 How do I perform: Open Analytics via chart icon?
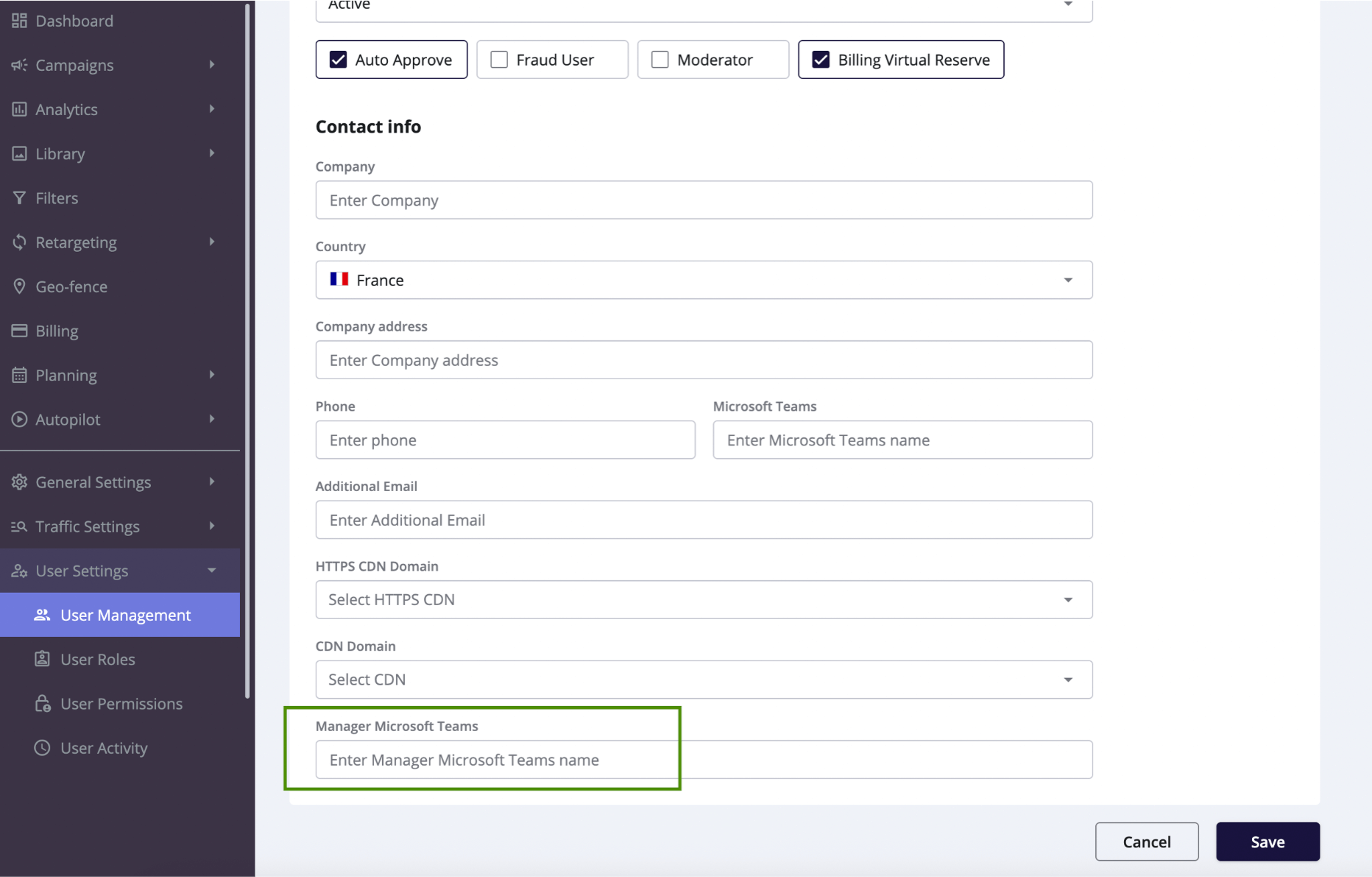19,109
